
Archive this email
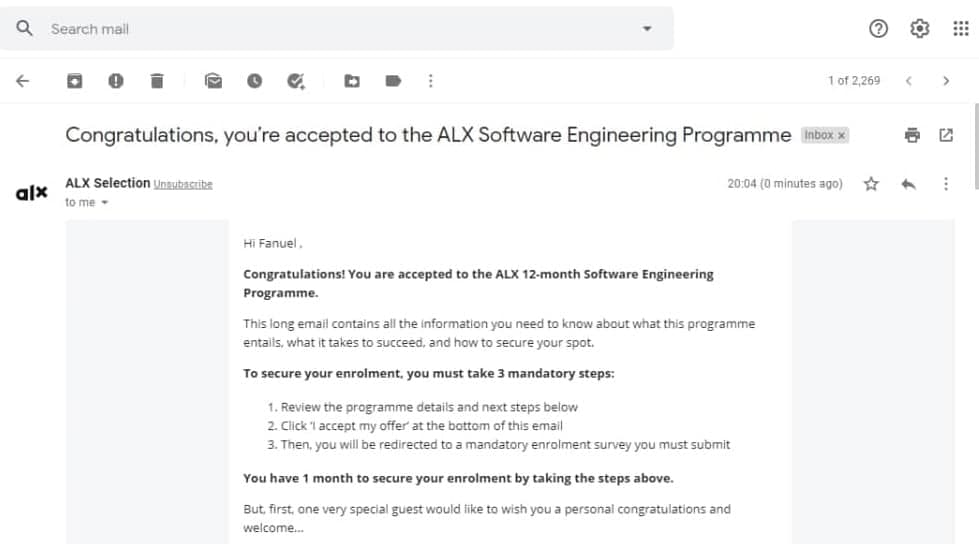click(x=74, y=81)
